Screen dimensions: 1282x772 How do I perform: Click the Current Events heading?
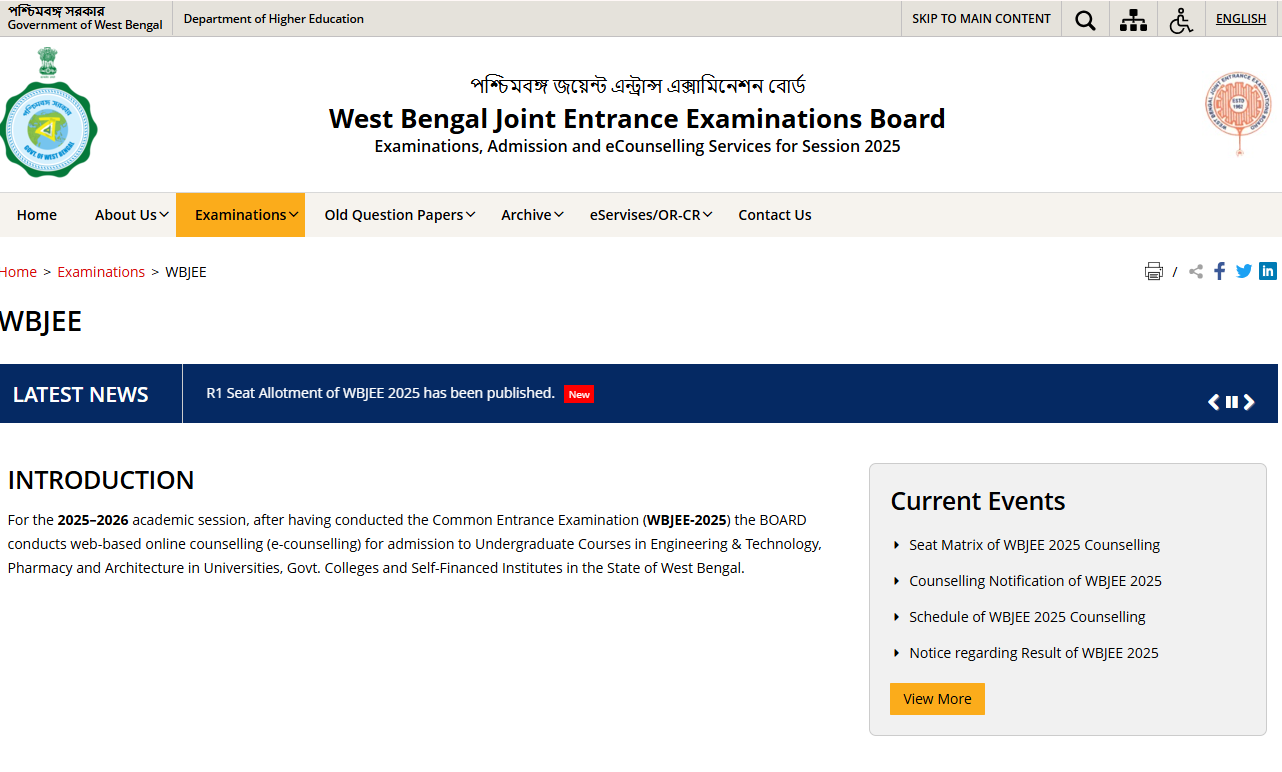978,501
